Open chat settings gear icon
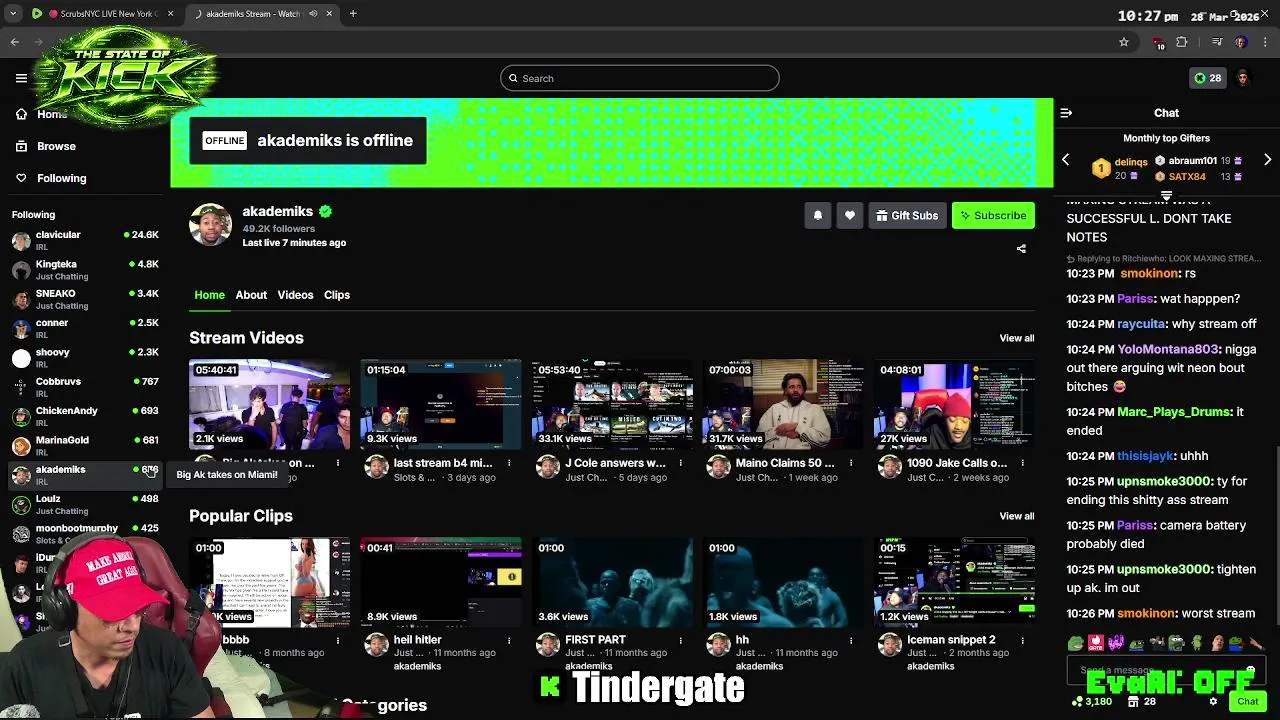1280x720 pixels. [1213, 702]
